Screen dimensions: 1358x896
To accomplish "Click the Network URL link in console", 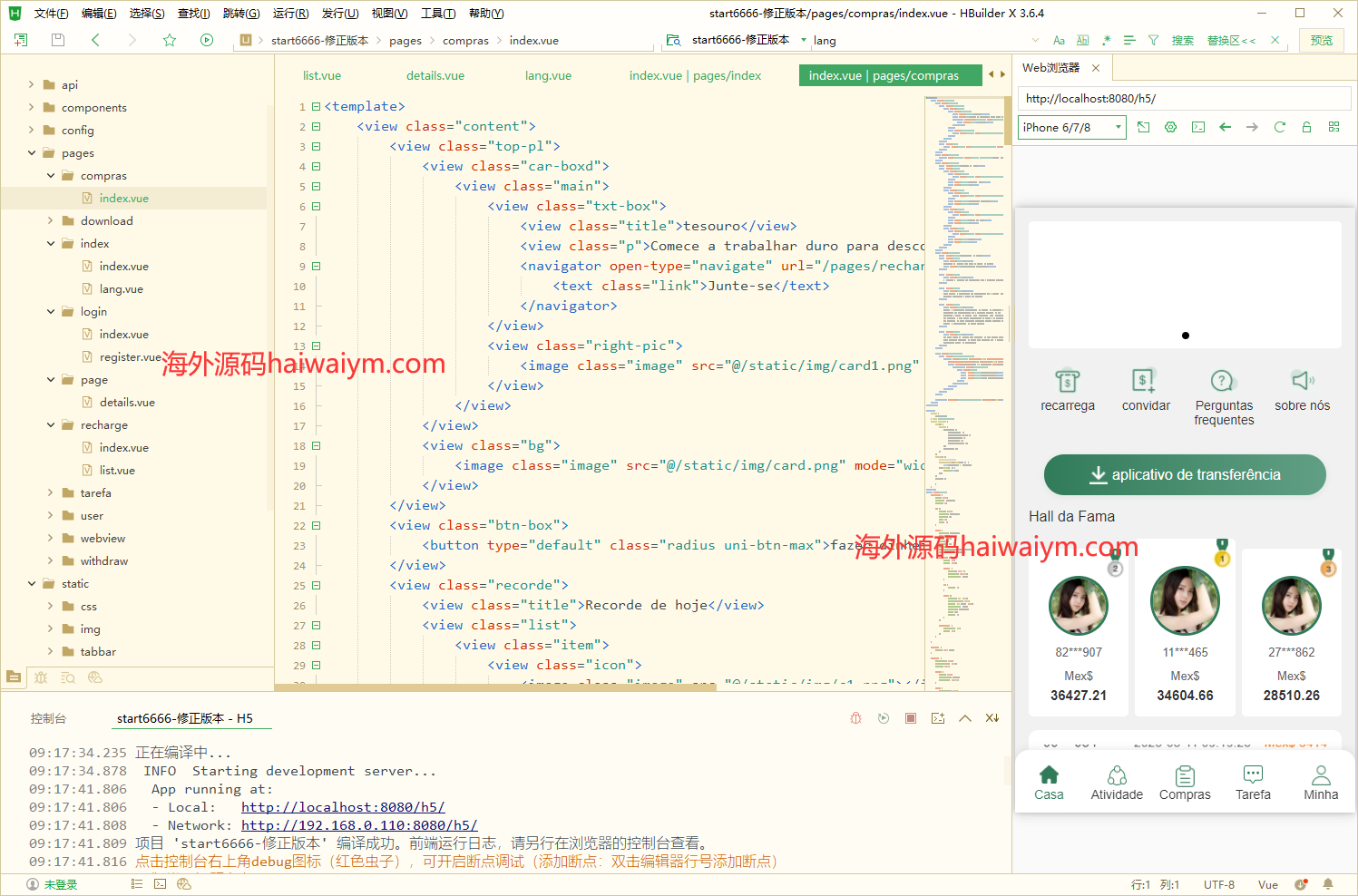I will [359, 825].
